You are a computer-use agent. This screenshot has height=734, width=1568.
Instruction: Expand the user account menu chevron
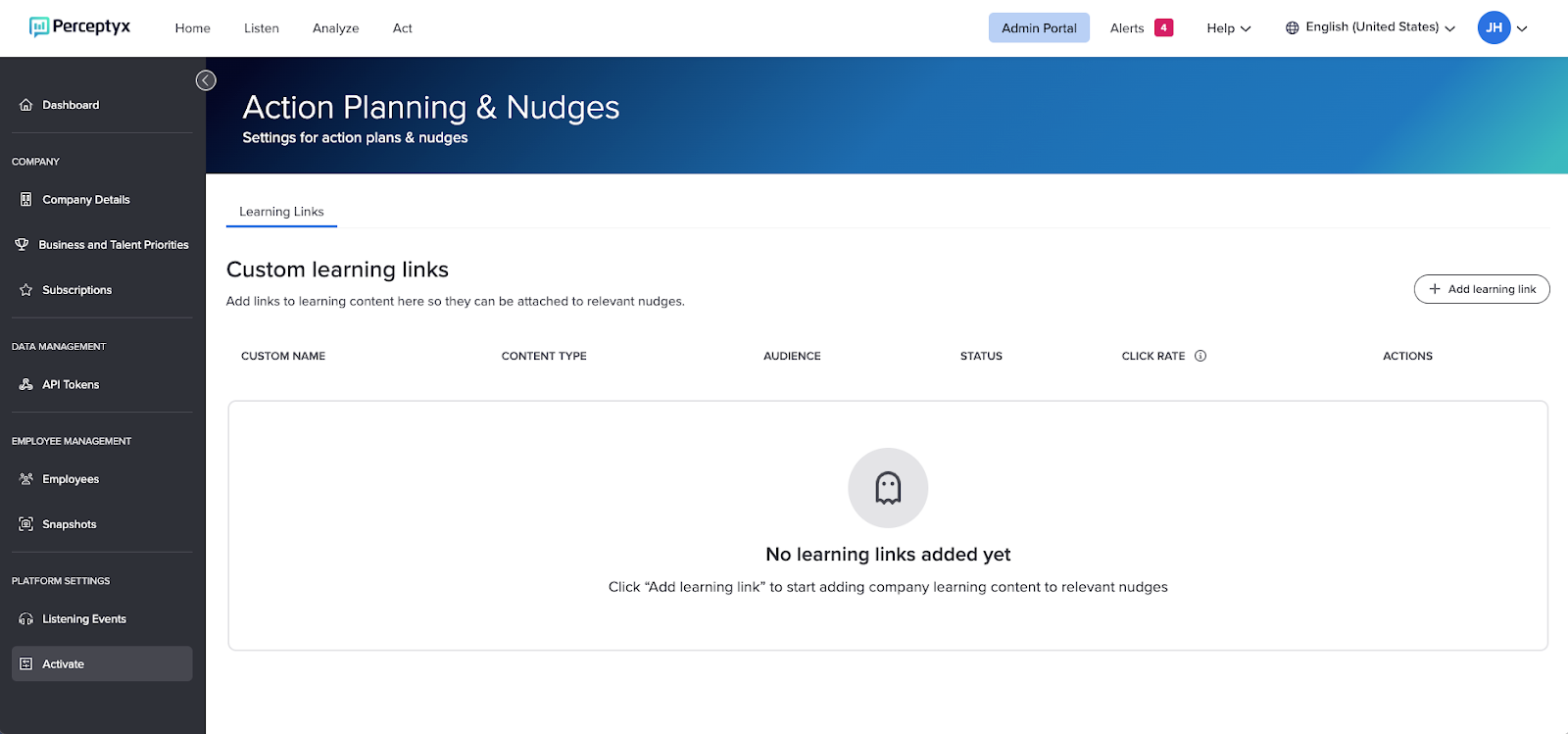[x=1522, y=28]
